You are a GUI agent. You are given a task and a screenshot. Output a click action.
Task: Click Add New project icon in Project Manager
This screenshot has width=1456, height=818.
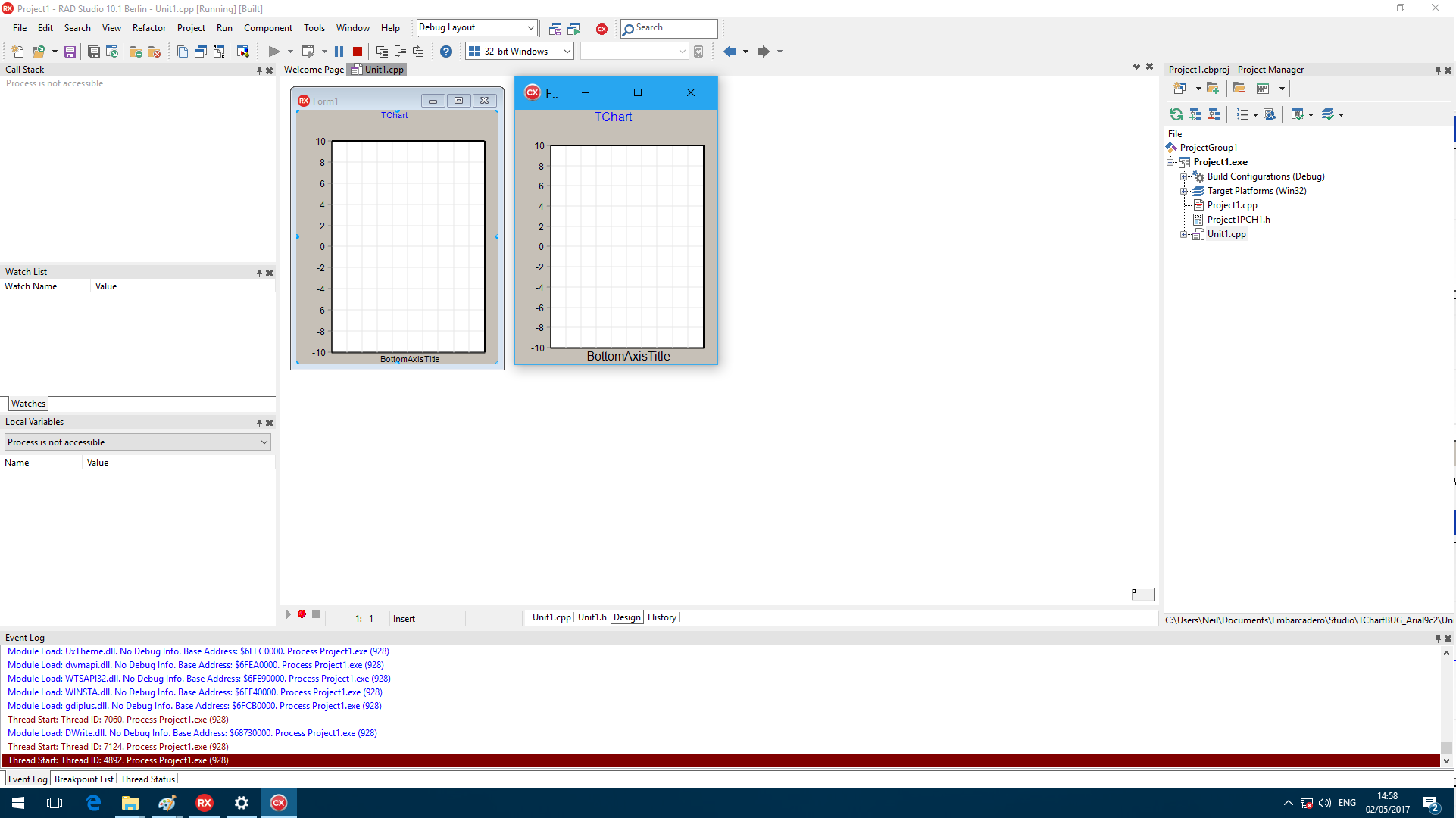(x=1180, y=89)
